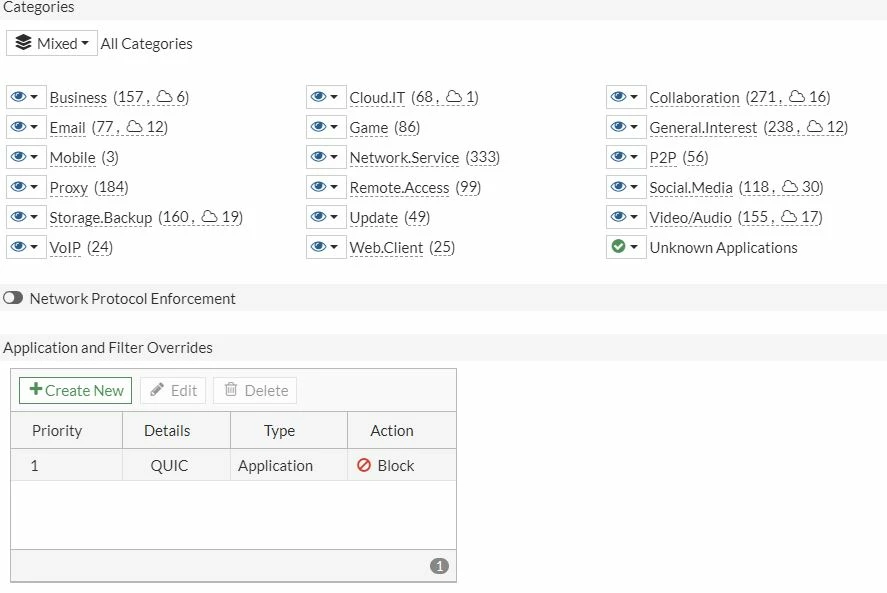
Task: Open the Mixed action dropdown for All Categories
Action: 51,43
